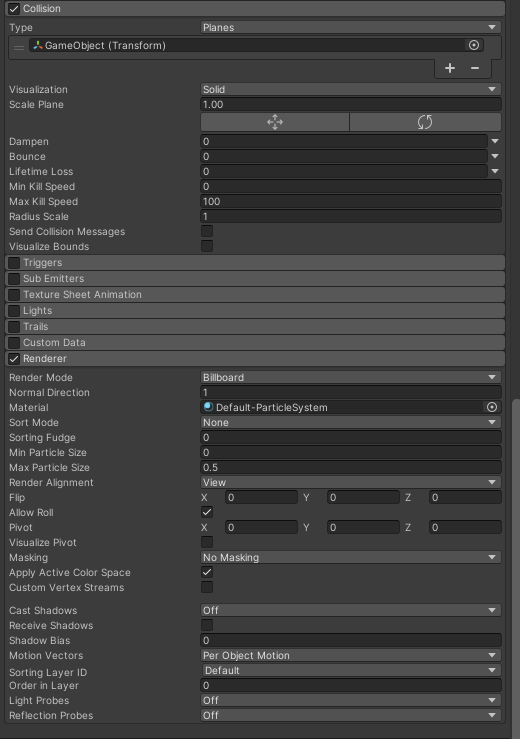Open the Lifetime Loss curve mode arrow
This screenshot has width=520, height=739.
pos(495,171)
